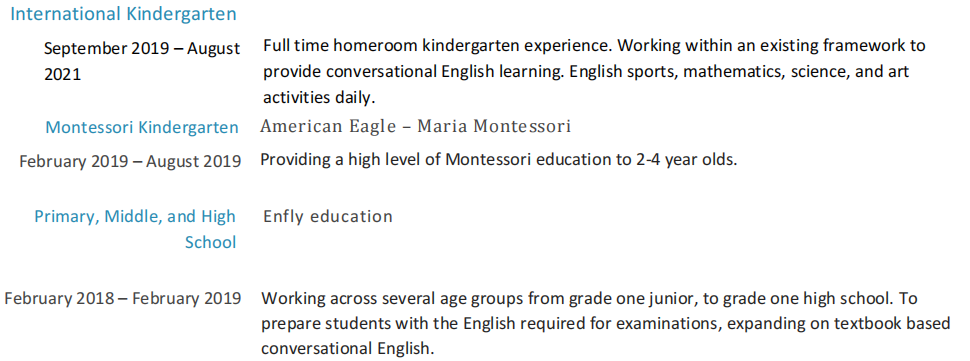Click the word School under Primary heading
970x361 pixels.
(210, 242)
